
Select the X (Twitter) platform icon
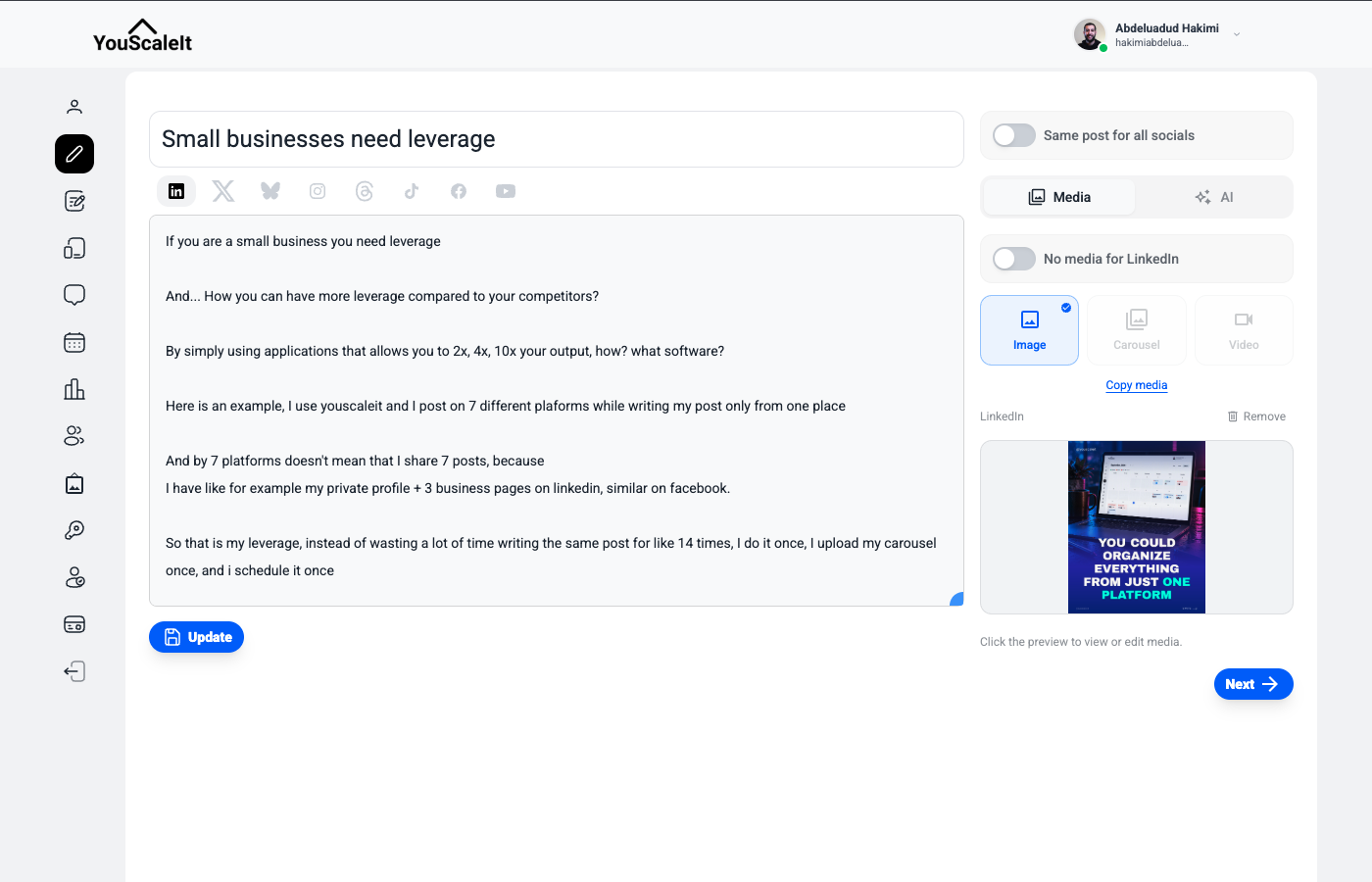tap(223, 191)
